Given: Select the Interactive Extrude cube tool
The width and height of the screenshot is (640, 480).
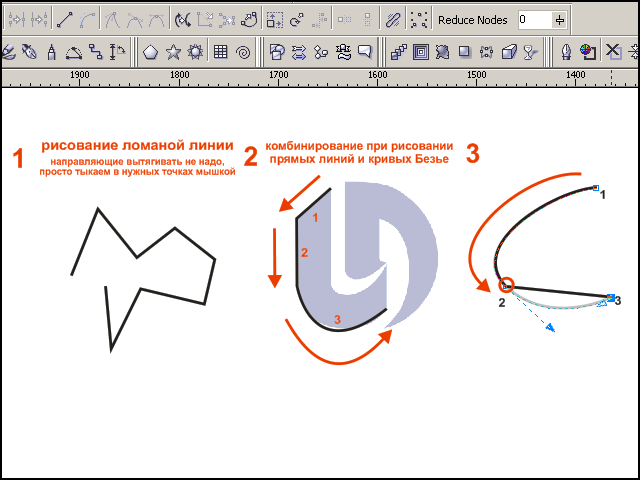Looking at the screenshot, I should tap(508, 51).
